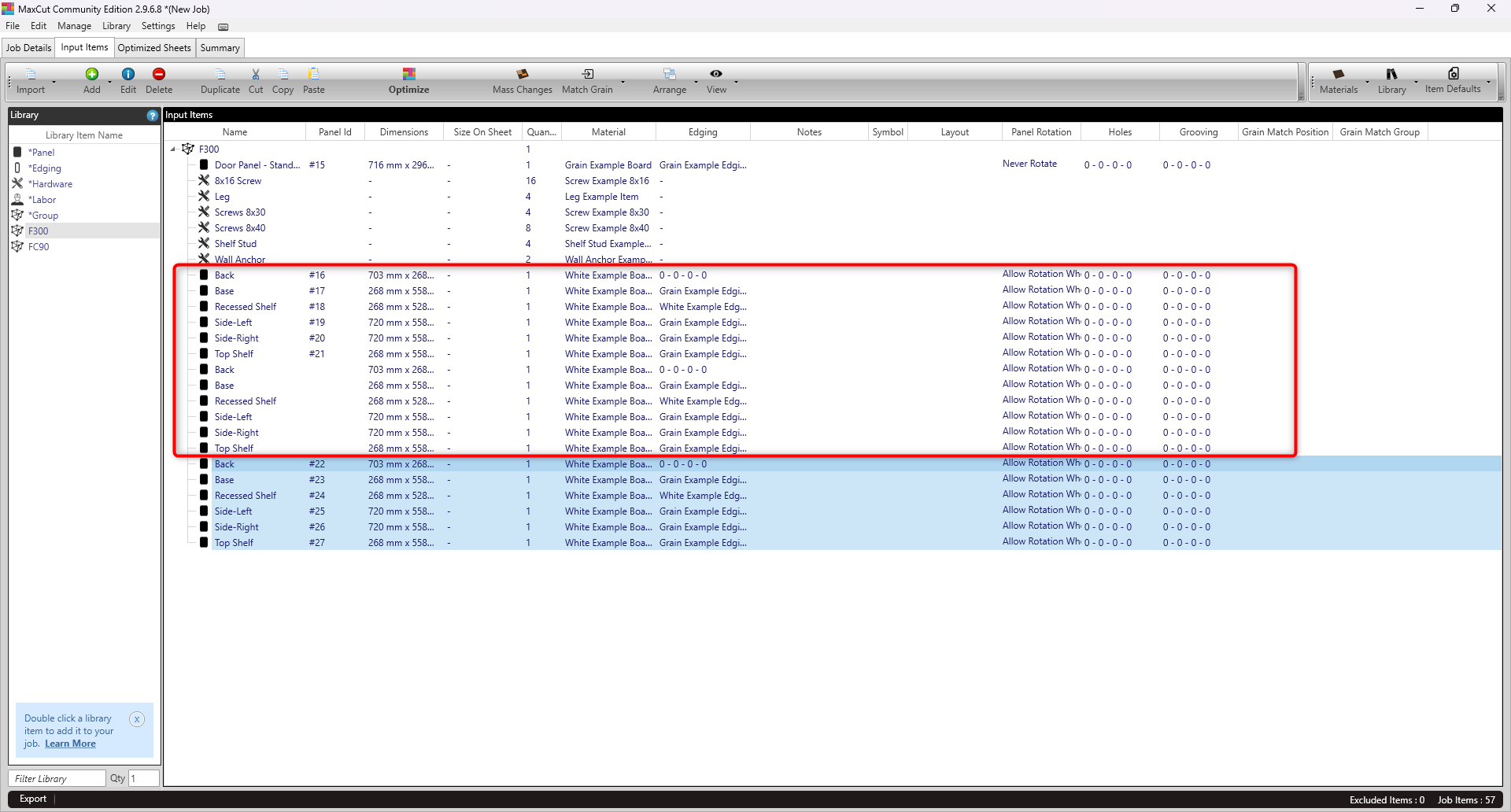Click the Learn More link
This screenshot has width=1511, height=812.
coord(70,744)
